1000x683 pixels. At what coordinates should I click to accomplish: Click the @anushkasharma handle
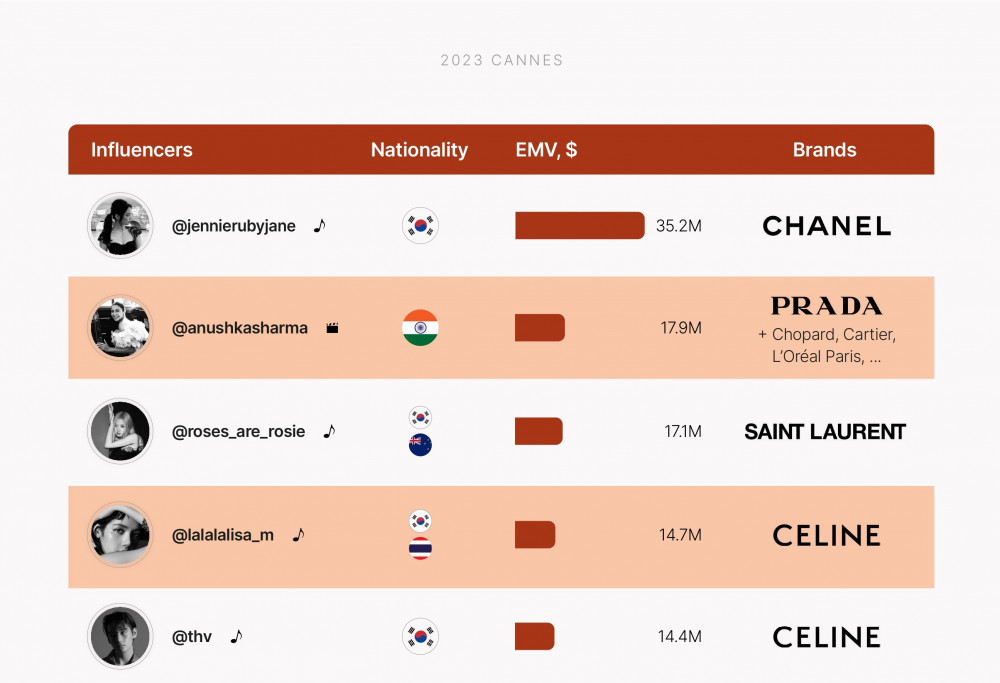pos(240,328)
